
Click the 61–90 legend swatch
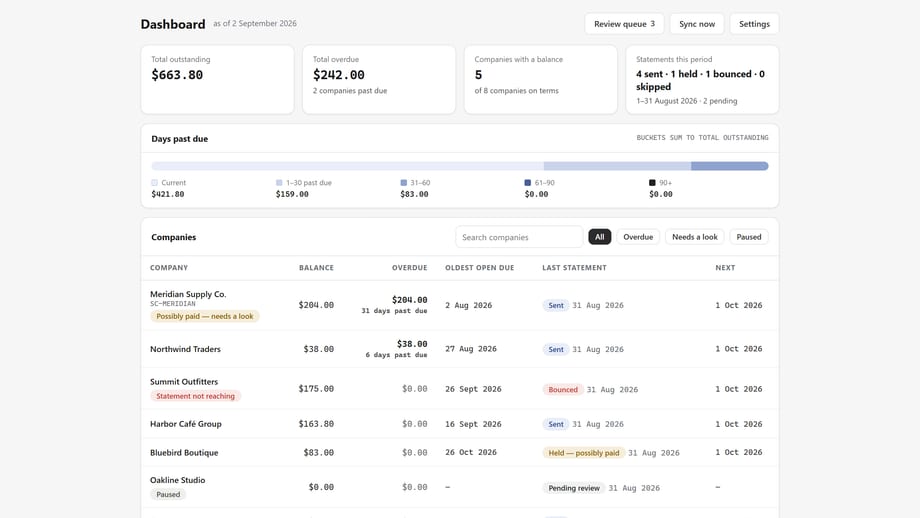click(x=527, y=182)
